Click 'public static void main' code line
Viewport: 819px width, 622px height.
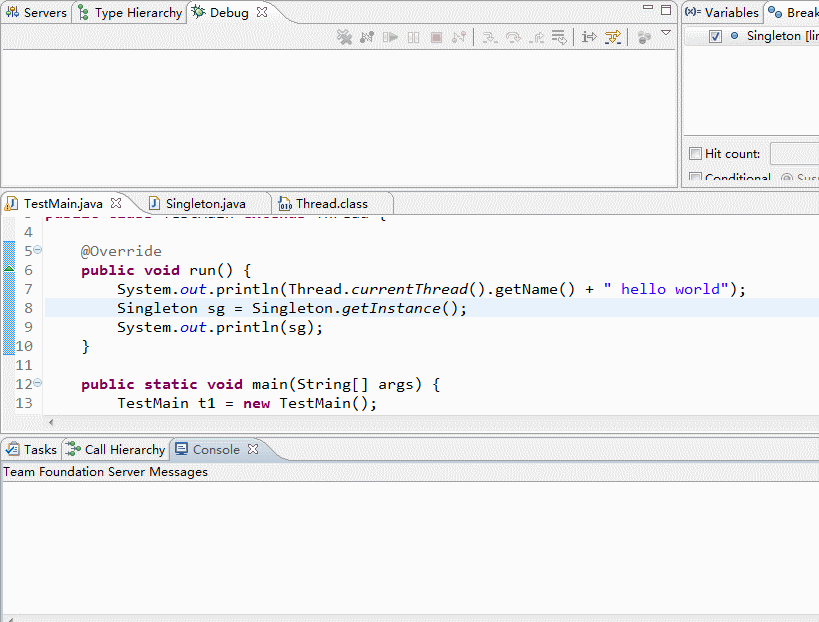[261, 384]
